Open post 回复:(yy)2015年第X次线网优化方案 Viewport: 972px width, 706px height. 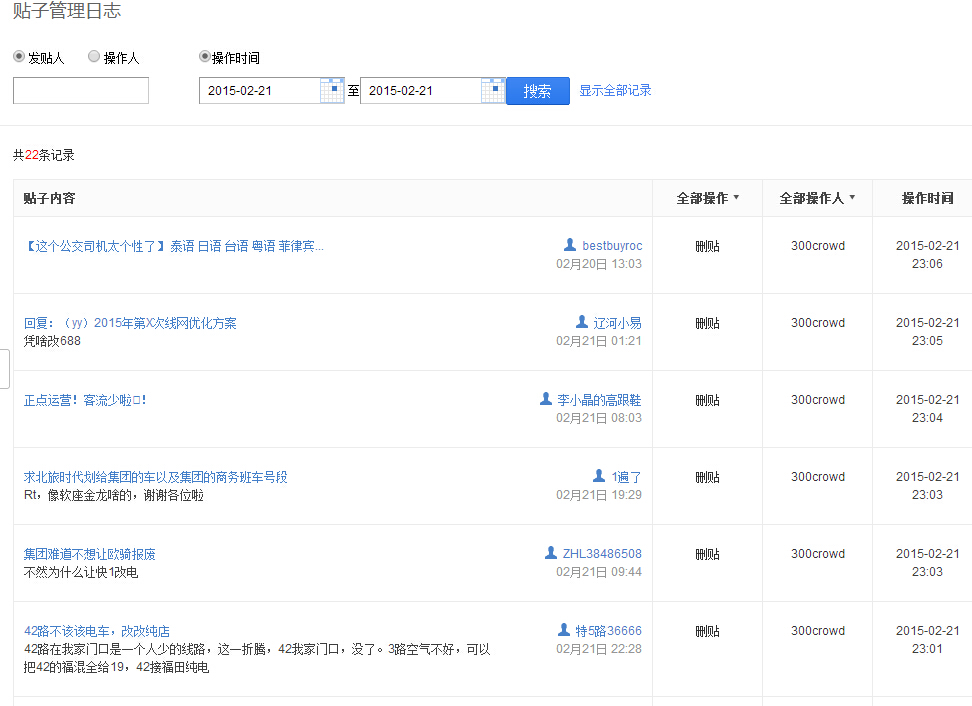pyautogui.click(x=130, y=323)
